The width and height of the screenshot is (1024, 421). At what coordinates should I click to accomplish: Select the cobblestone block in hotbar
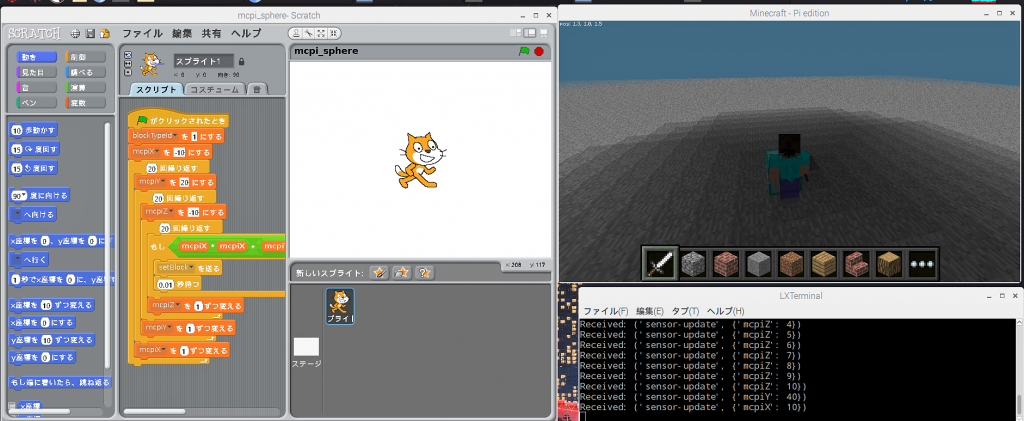(692, 264)
